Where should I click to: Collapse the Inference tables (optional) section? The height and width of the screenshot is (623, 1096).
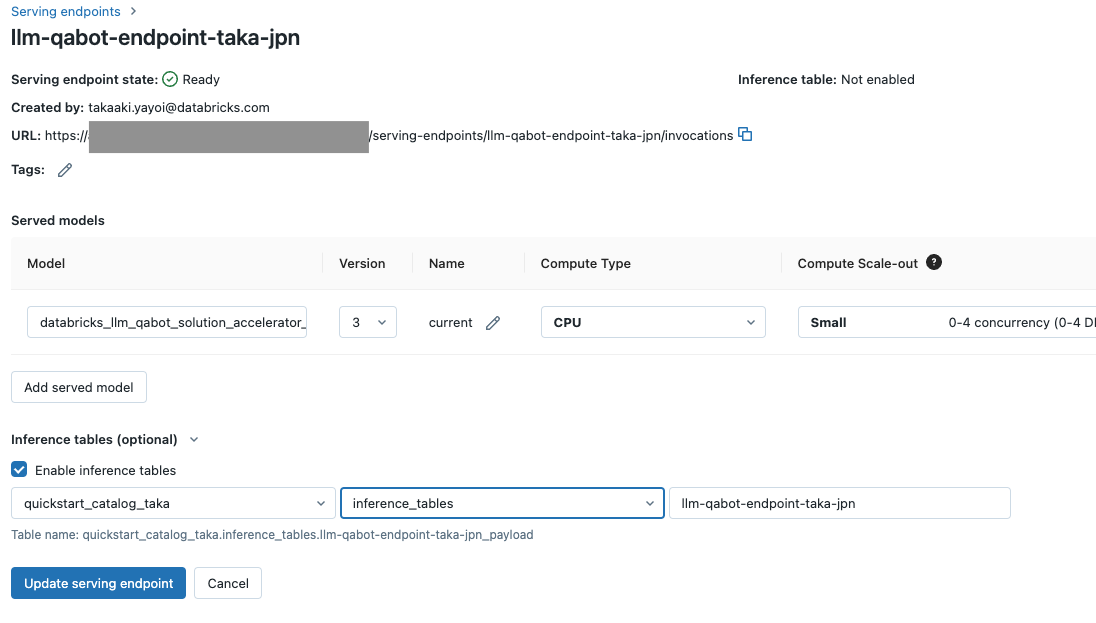pos(194,440)
